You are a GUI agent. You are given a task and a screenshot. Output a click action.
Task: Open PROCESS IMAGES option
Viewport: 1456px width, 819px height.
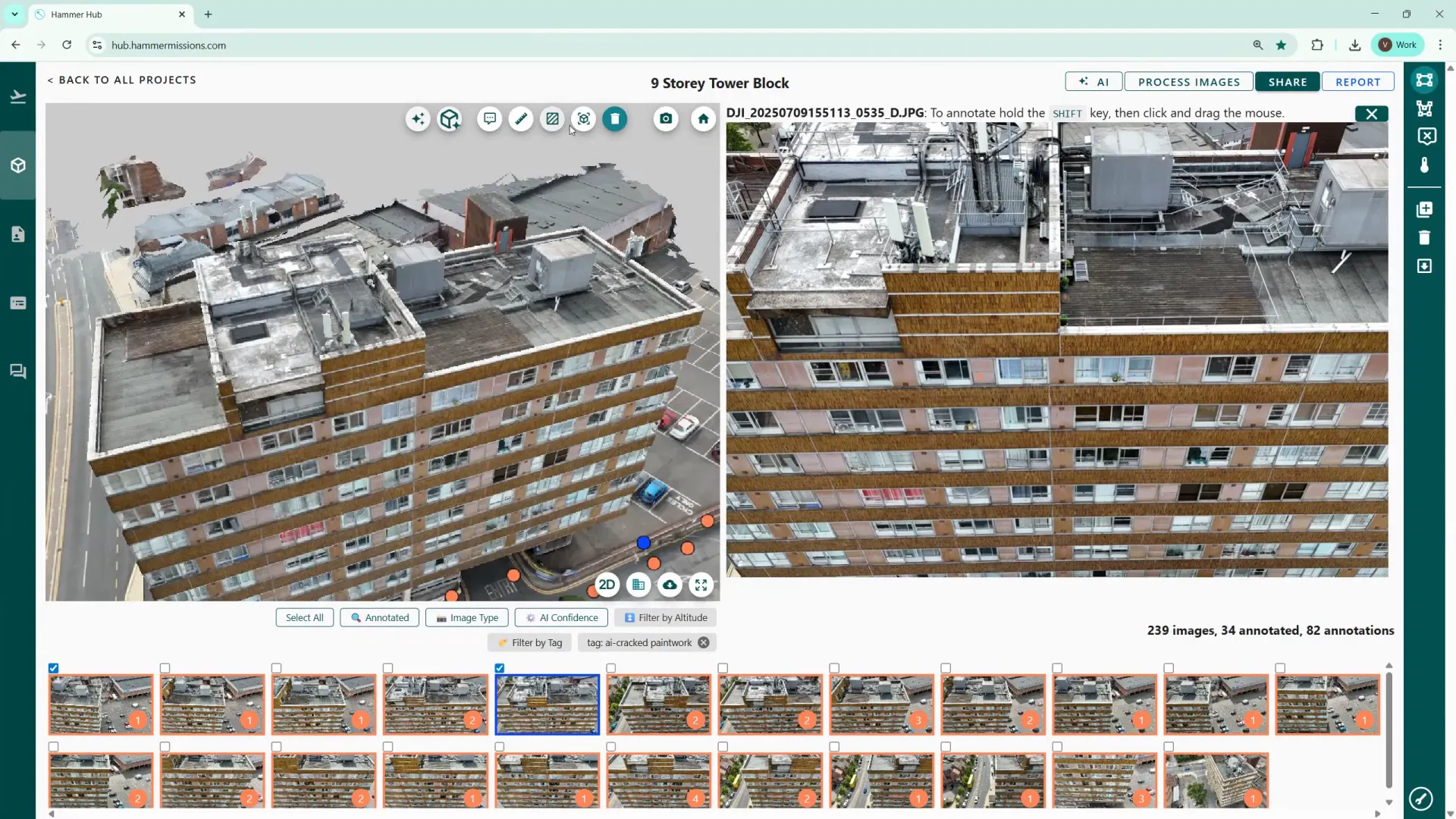click(1188, 82)
